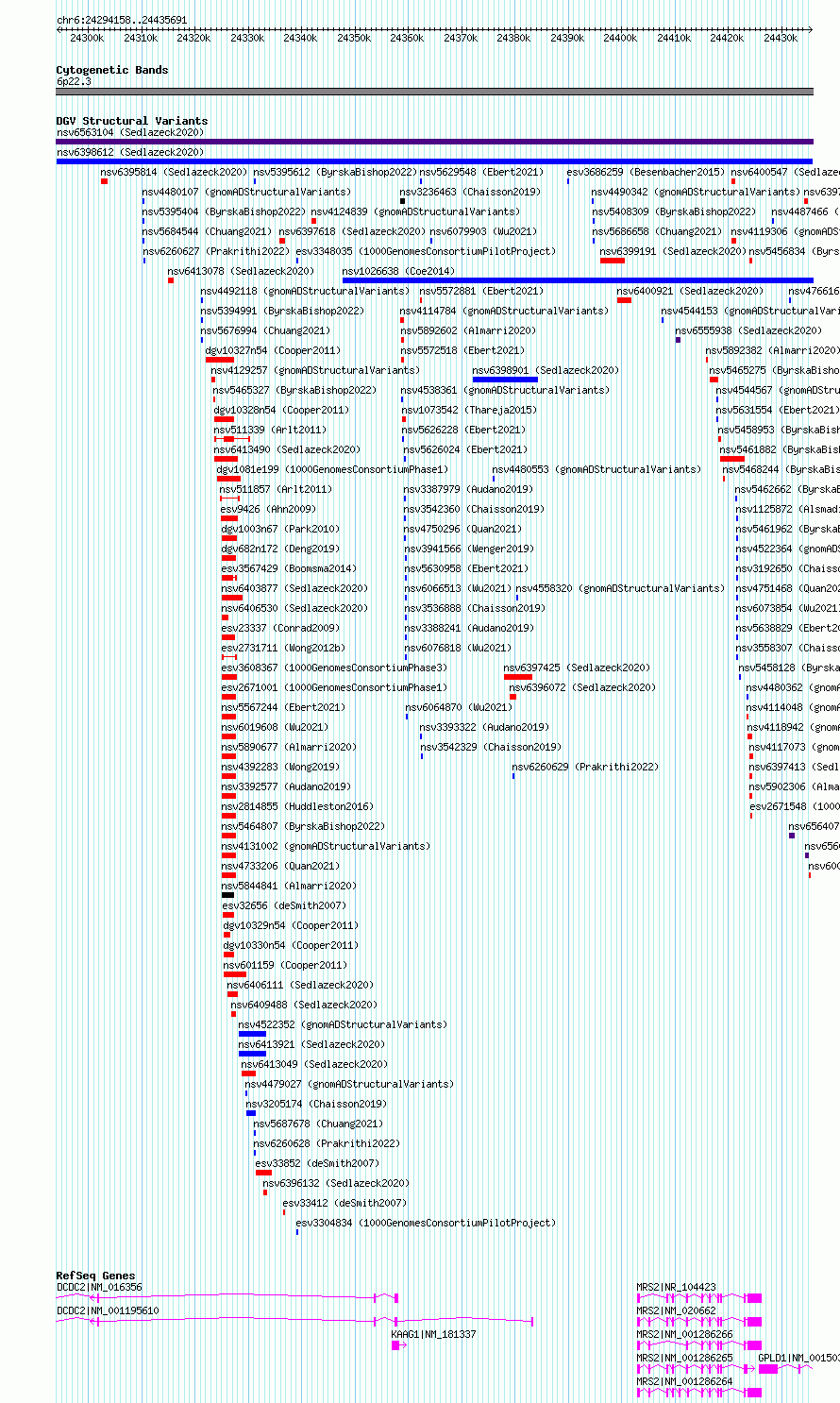Click nsv5892602 (Almarri2020) label
The width and height of the screenshot is (840, 1403).
point(468,330)
